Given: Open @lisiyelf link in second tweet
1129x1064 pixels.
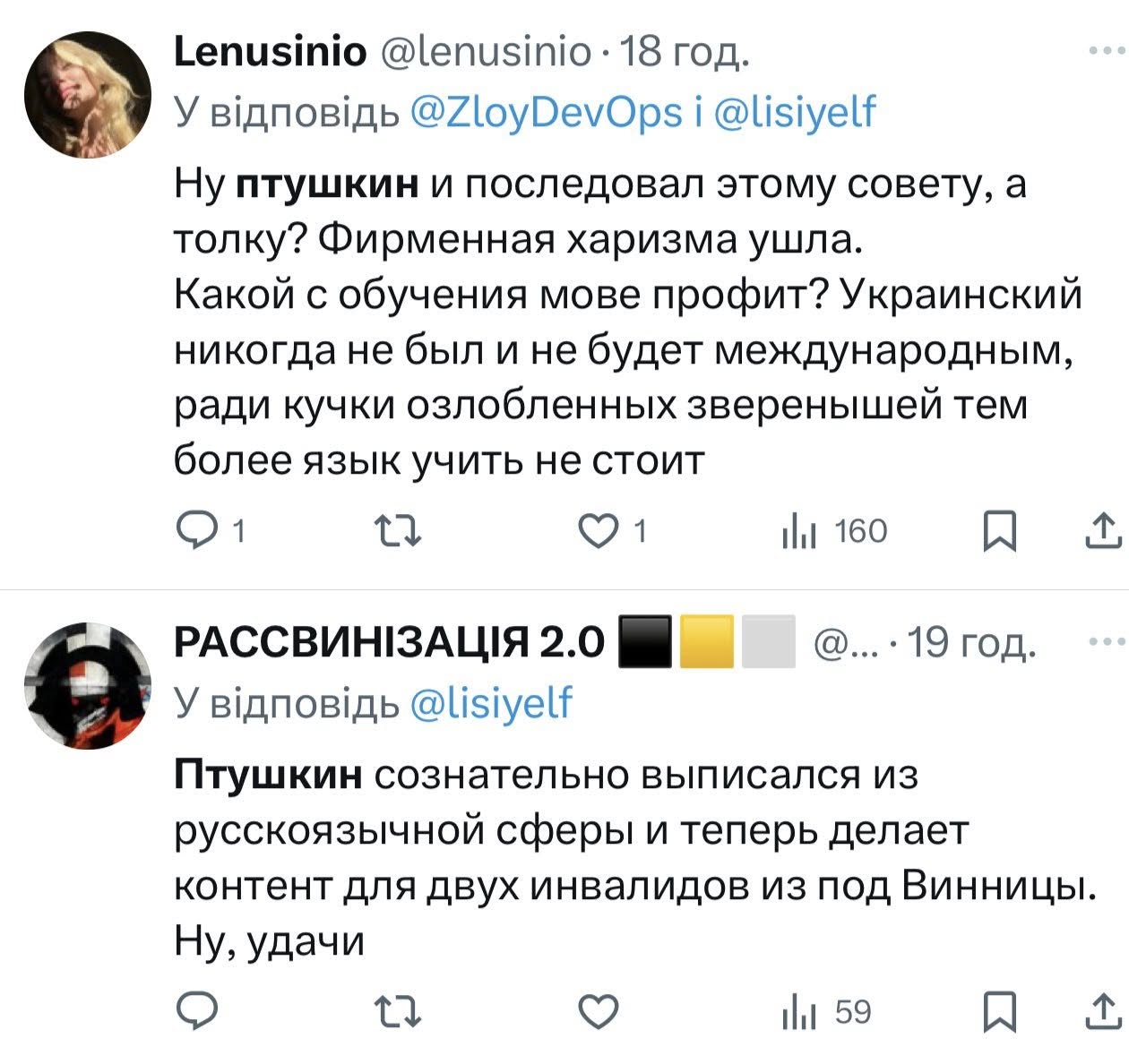Looking at the screenshot, I should click(x=490, y=704).
